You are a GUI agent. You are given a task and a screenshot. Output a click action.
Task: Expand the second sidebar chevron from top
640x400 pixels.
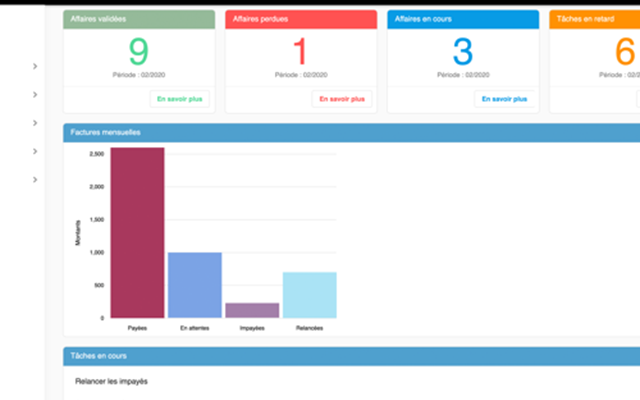coord(35,95)
